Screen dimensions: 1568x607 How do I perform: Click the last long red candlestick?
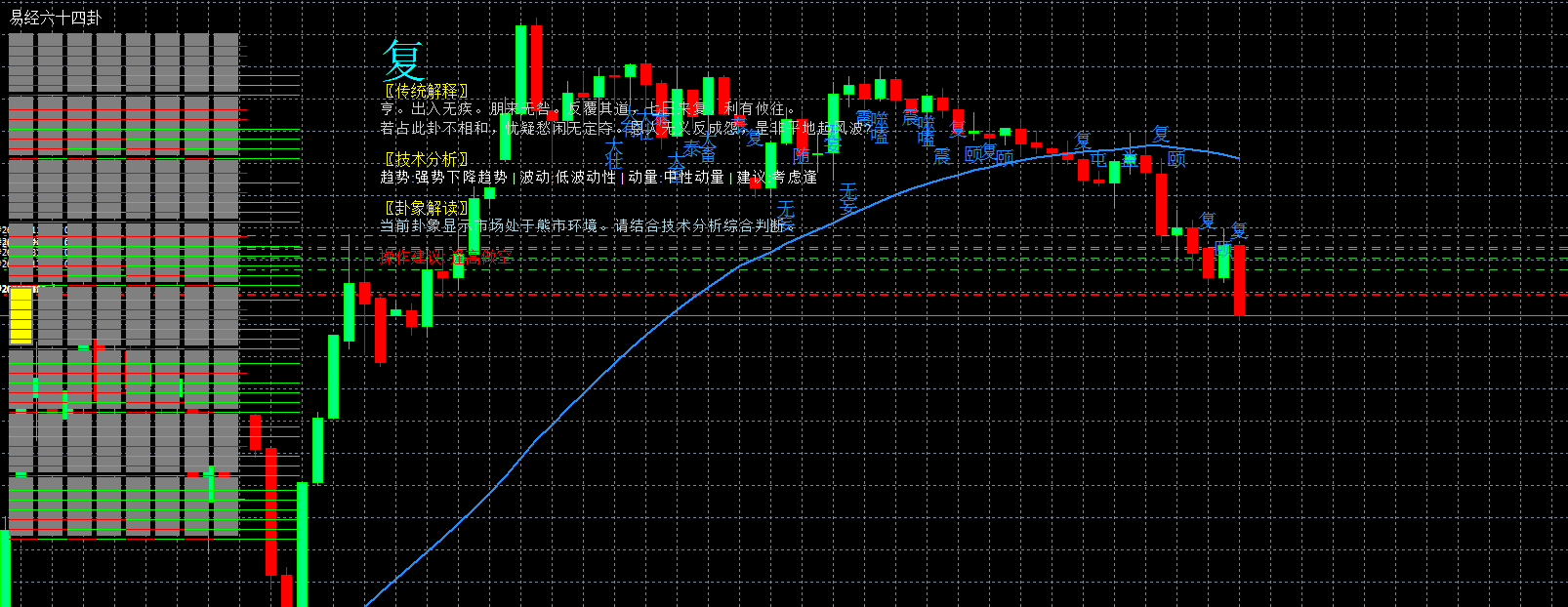(x=1240, y=280)
